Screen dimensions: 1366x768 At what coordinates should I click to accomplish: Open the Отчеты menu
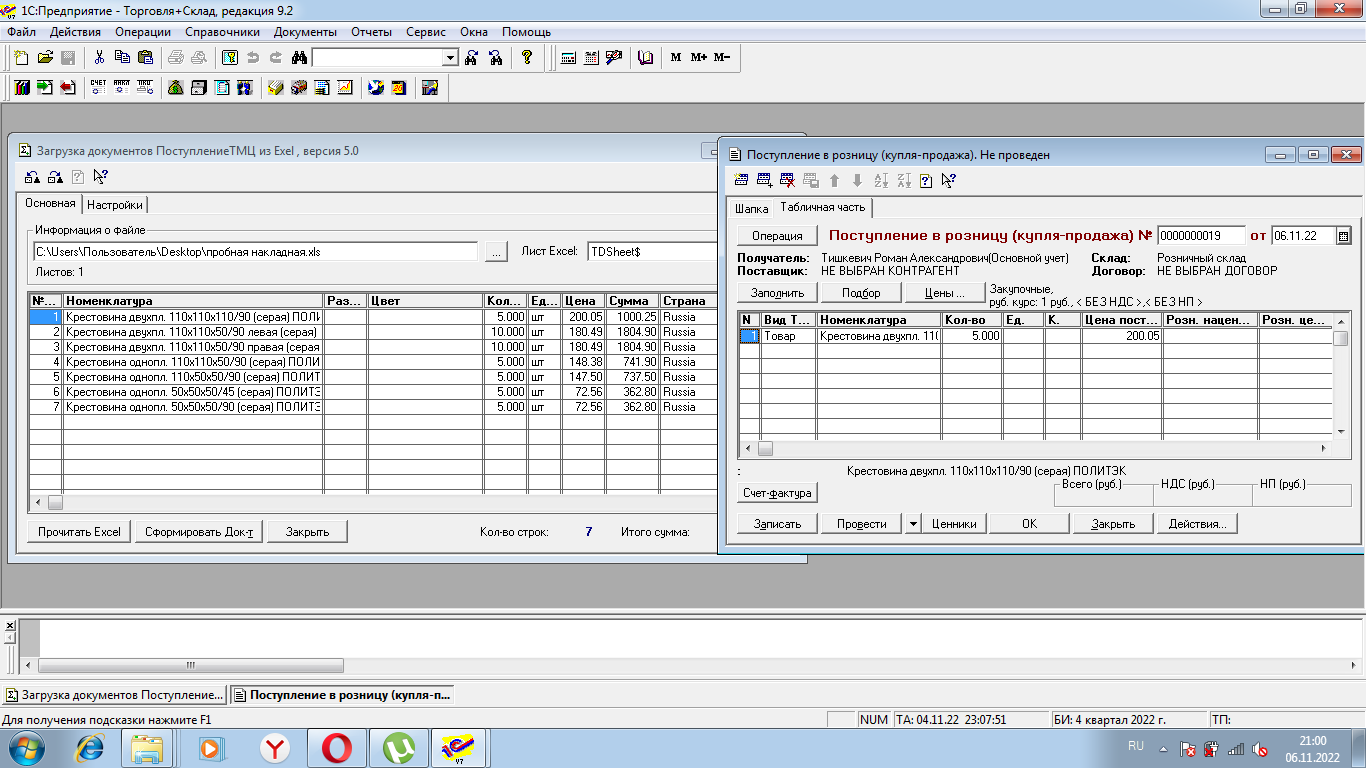(371, 32)
